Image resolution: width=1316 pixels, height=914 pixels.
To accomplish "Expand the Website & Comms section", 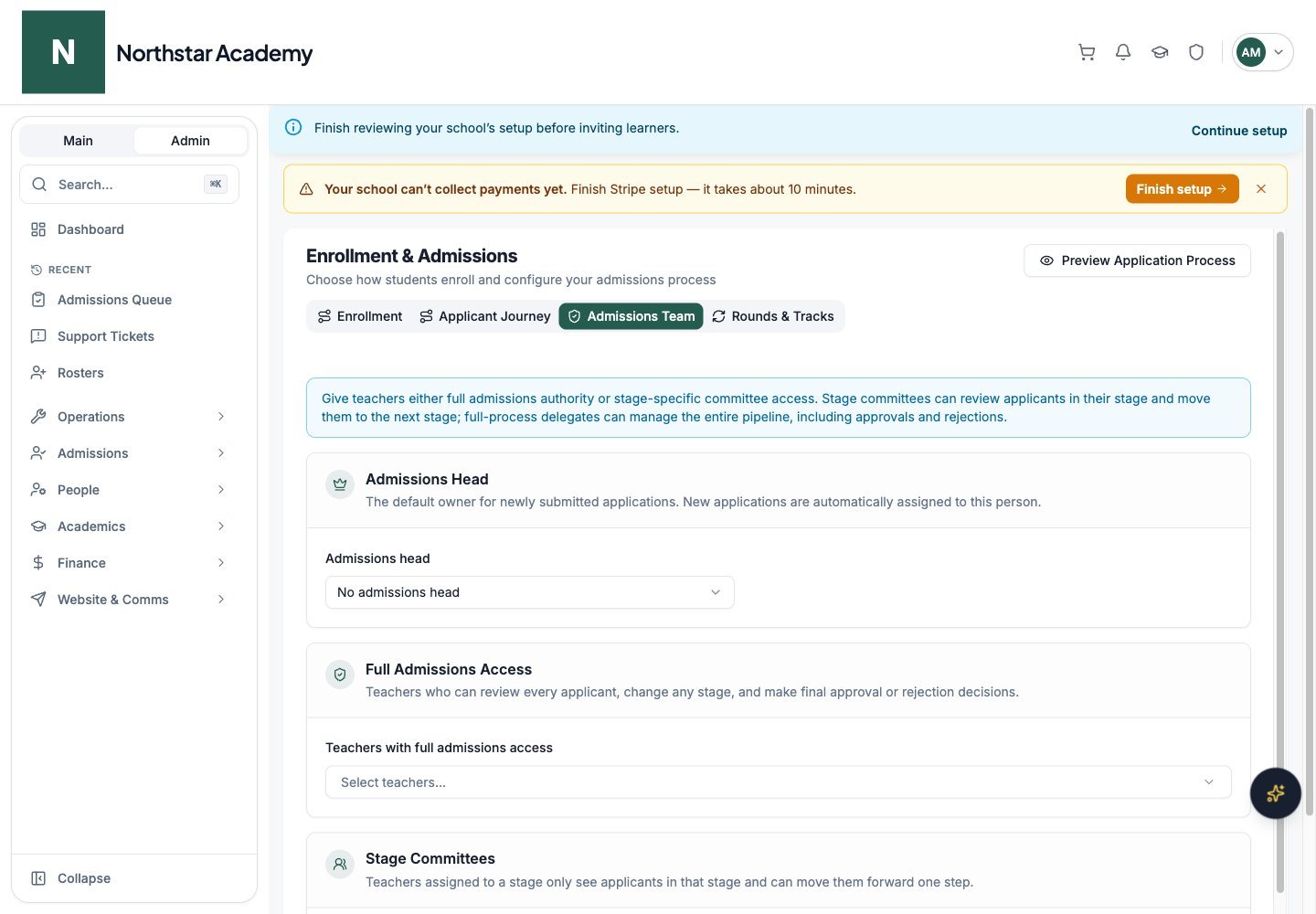I will (129, 600).
